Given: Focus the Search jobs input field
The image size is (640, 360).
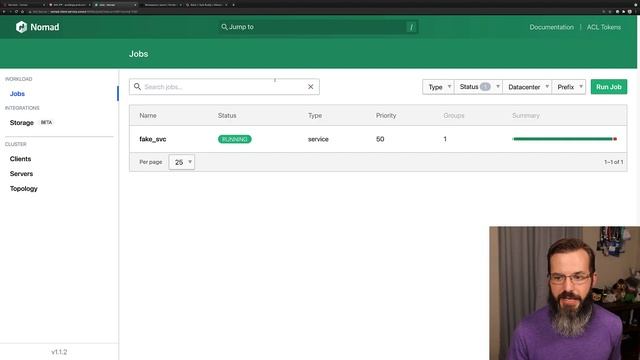Looking at the screenshot, I should 224,87.
